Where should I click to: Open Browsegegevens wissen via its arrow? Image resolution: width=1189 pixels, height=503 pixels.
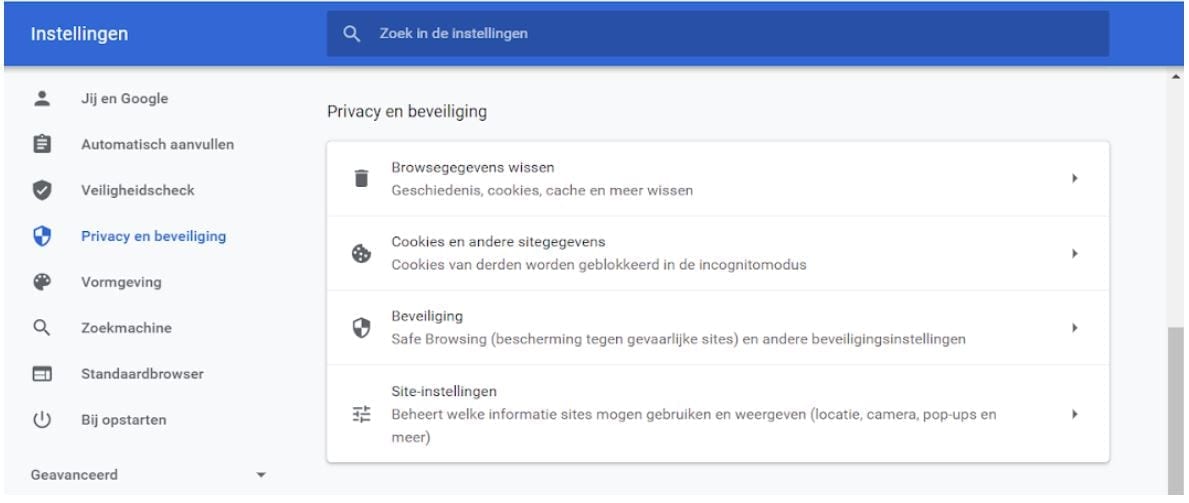coord(1074,178)
